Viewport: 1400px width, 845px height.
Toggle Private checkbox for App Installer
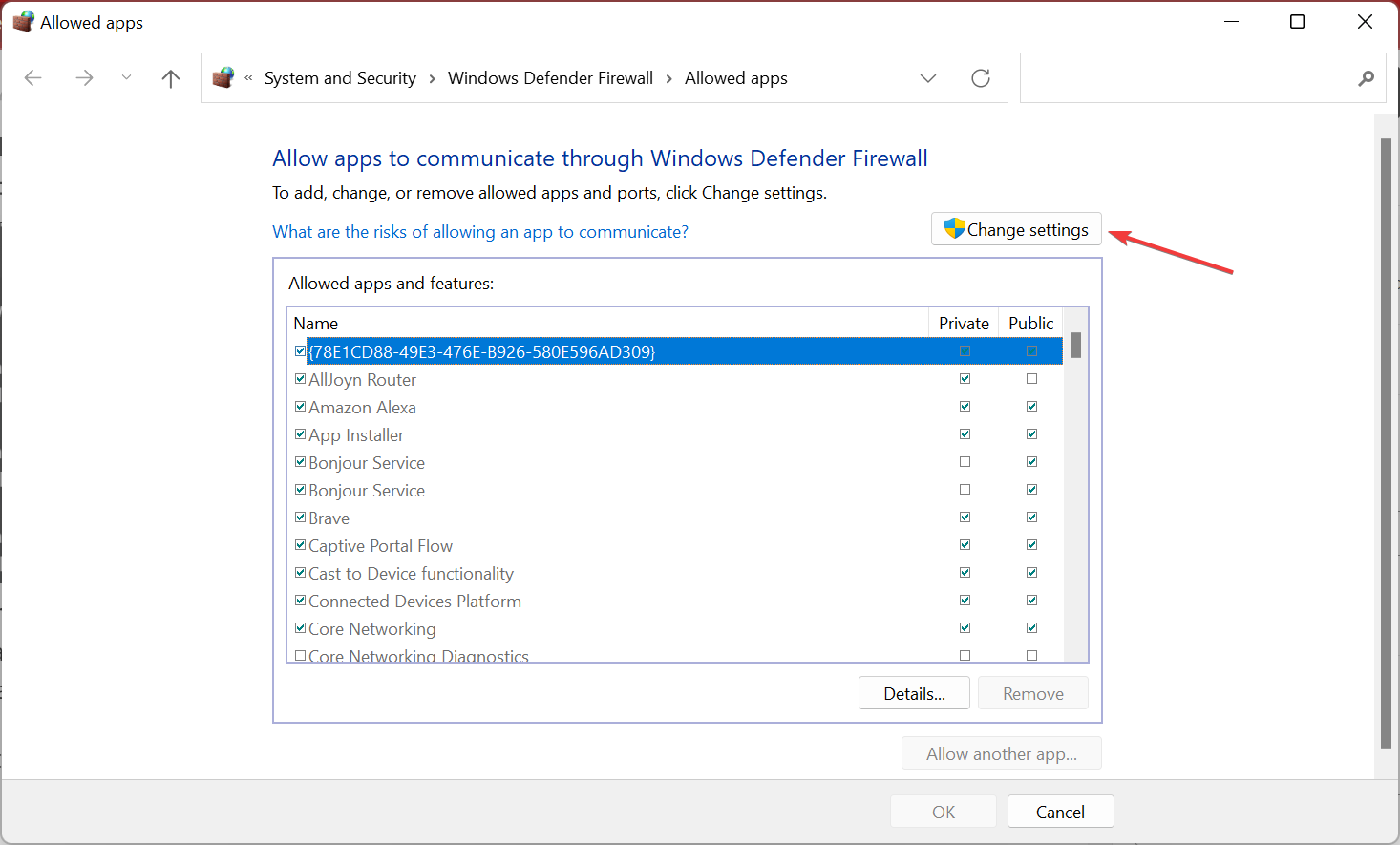click(965, 434)
